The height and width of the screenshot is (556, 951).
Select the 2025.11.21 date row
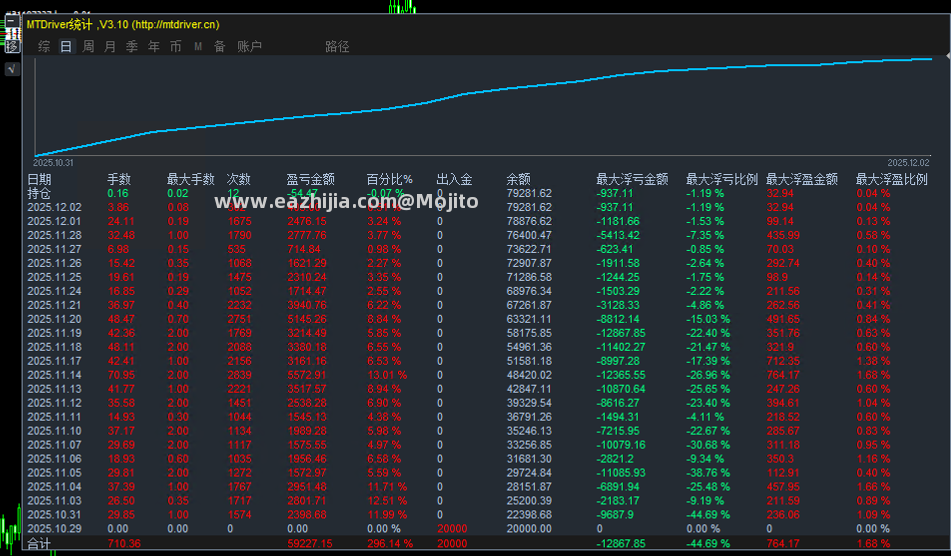click(x=54, y=305)
